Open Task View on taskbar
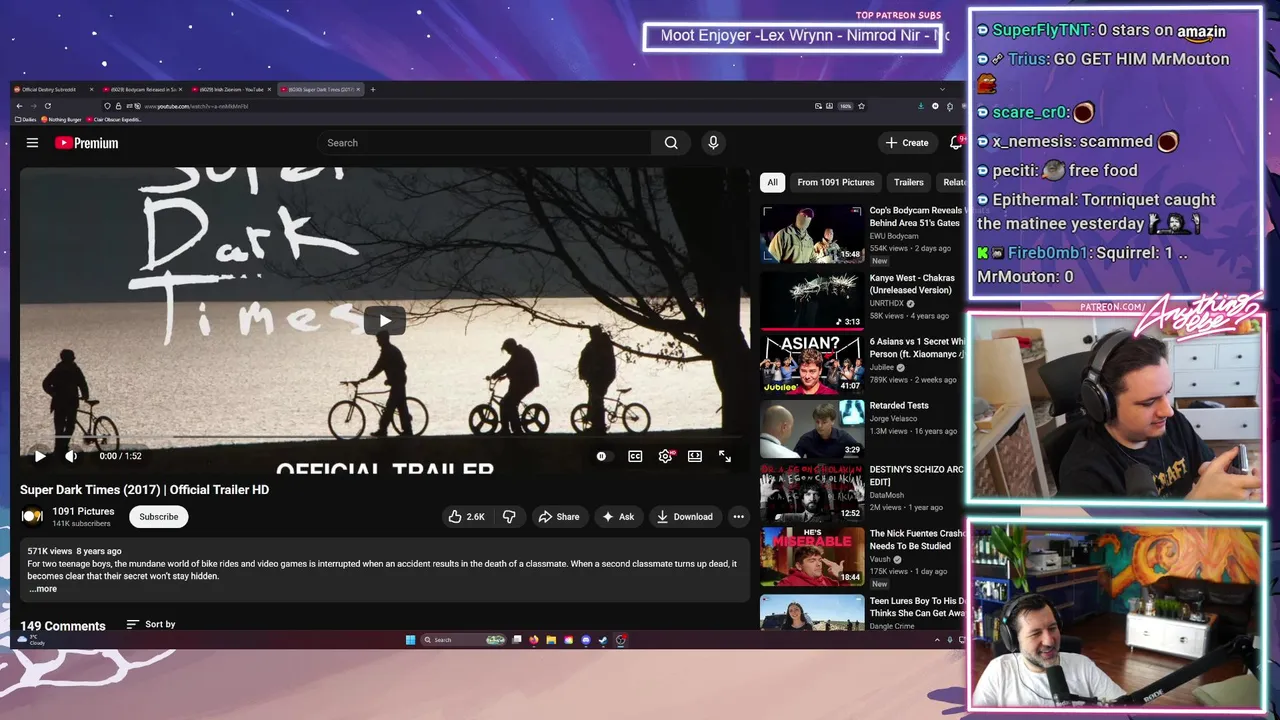This screenshot has width=1280, height=720. [x=517, y=640]
